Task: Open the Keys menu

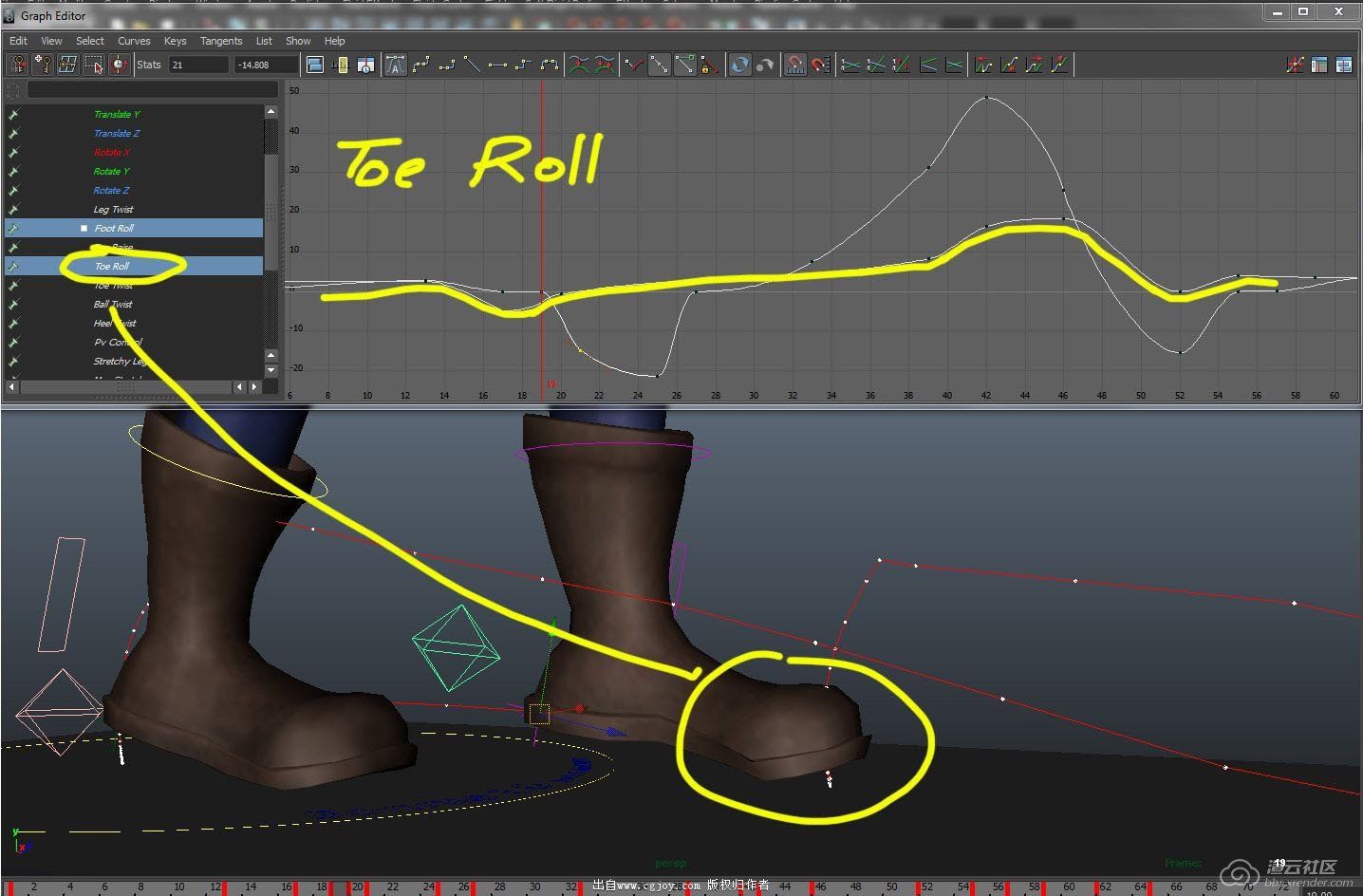Action: (x=175, y=41)
